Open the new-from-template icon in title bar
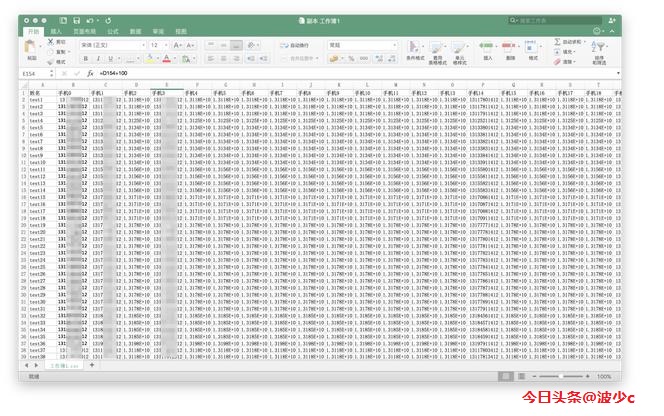Image resolution: width=664 pixels, height=416 pixels. click(x=63, y=21)
